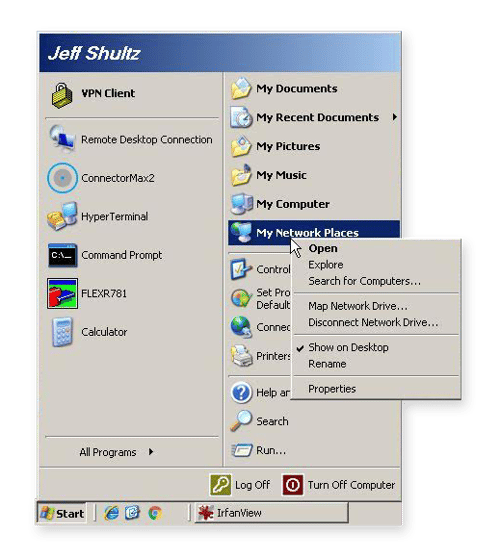This screenshot has height=558, width=500.
Task: Open the My Pictures folder icon
Action: pos(241,146)
